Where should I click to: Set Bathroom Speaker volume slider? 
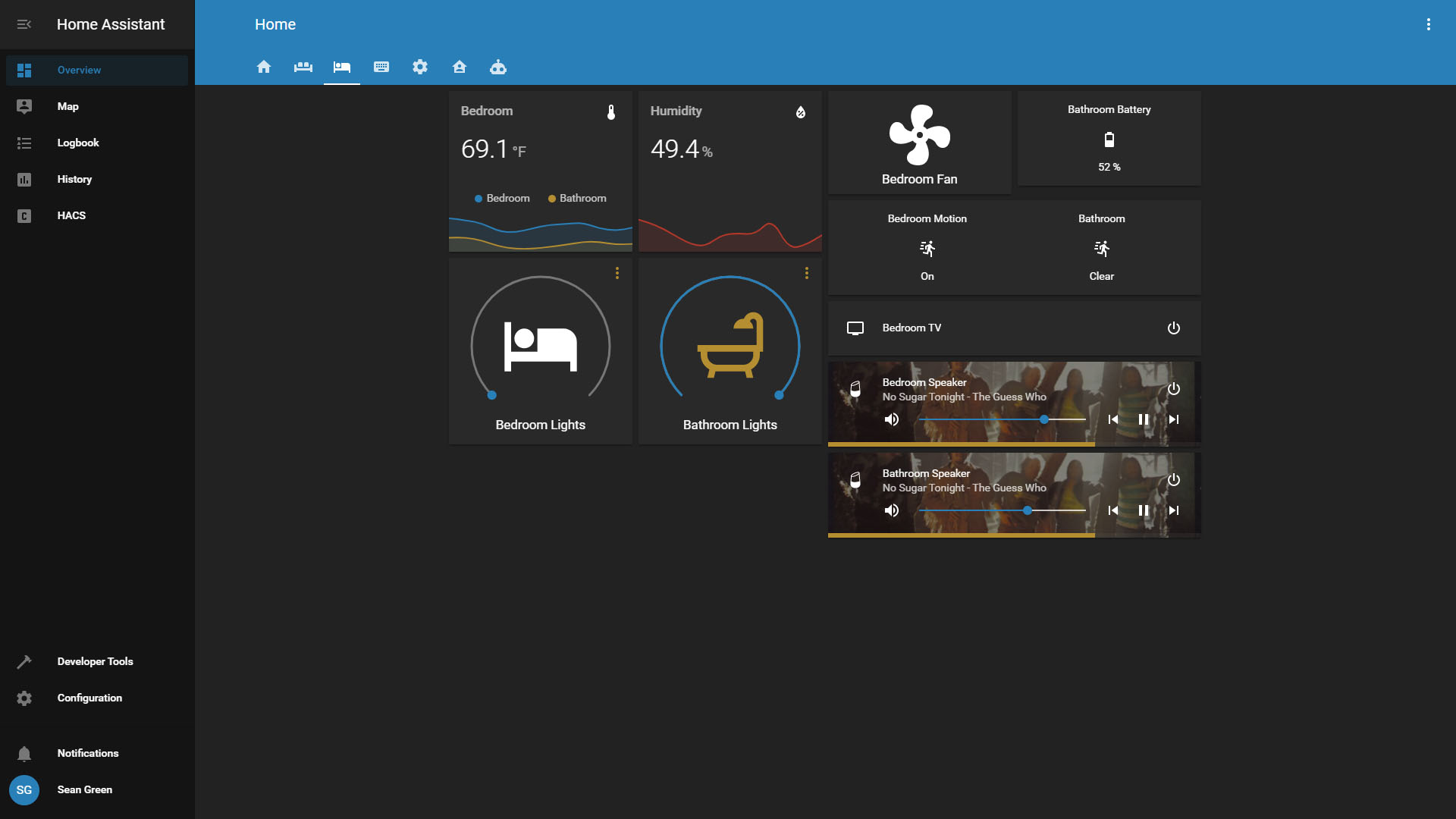(x=1002, y=510)
